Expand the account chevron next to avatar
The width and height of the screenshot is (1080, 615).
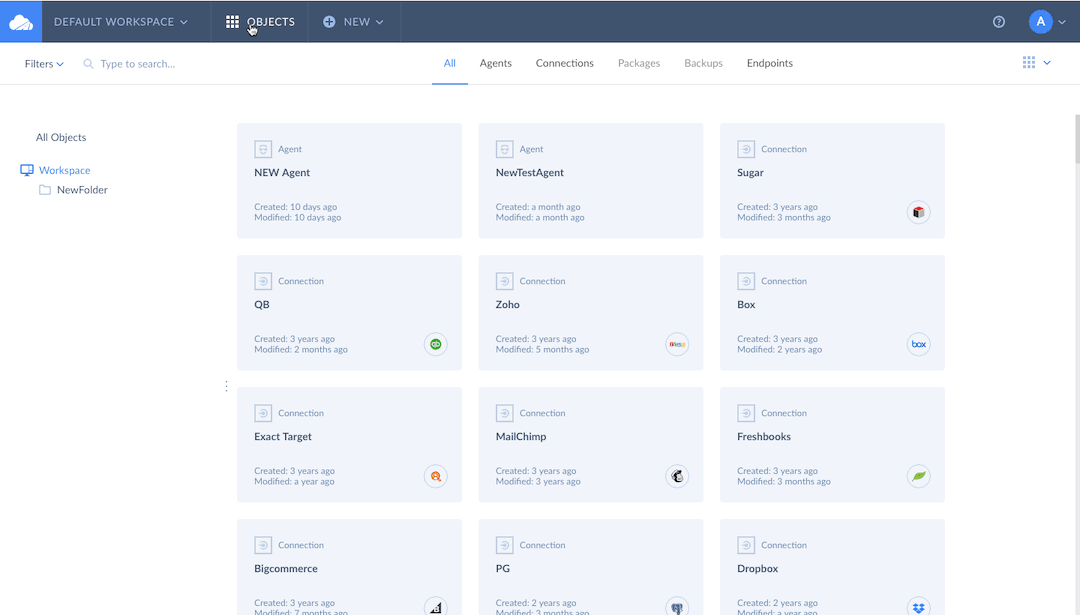[1062, 22]
